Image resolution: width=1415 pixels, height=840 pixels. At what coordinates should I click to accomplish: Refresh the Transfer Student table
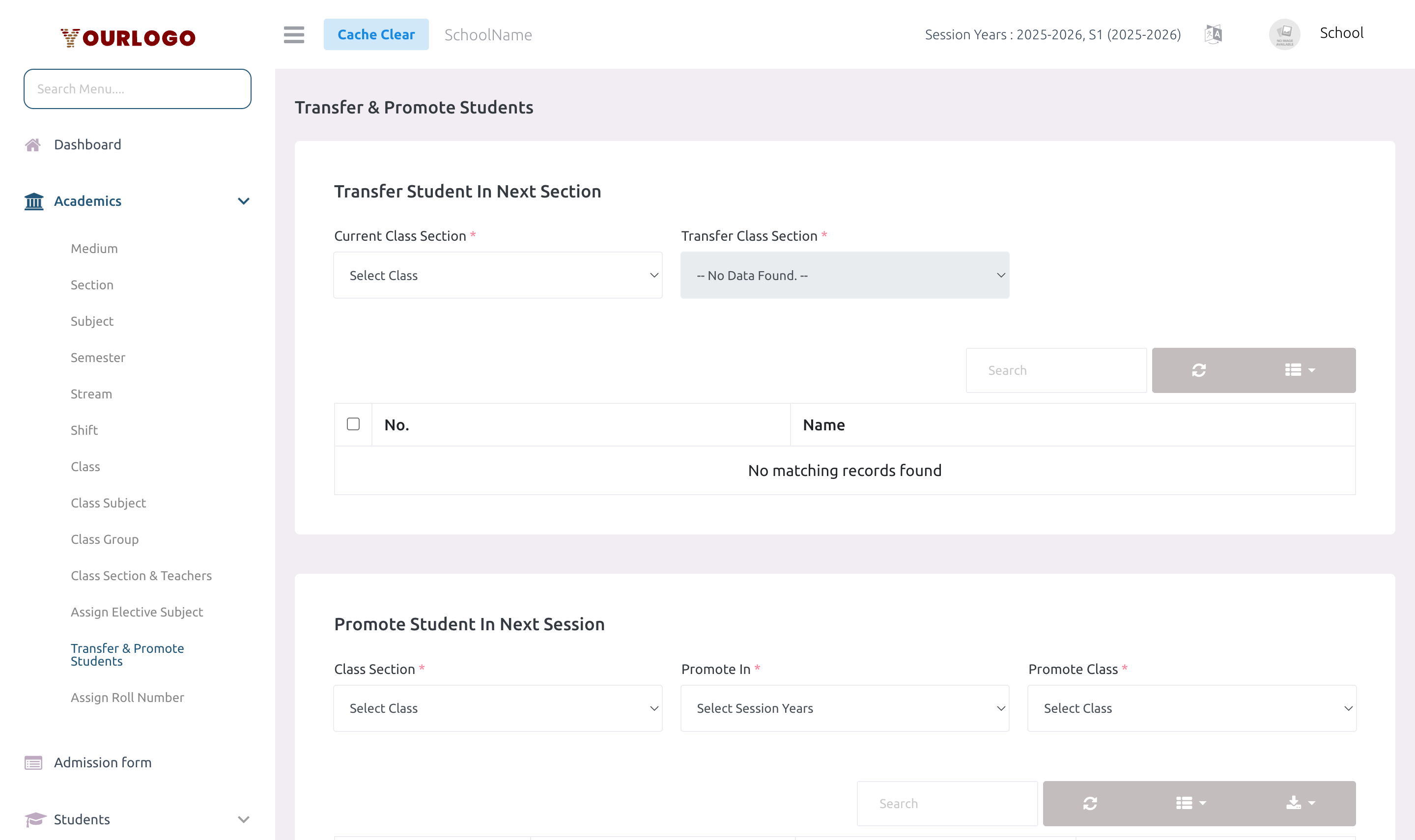click(1199, 370)
